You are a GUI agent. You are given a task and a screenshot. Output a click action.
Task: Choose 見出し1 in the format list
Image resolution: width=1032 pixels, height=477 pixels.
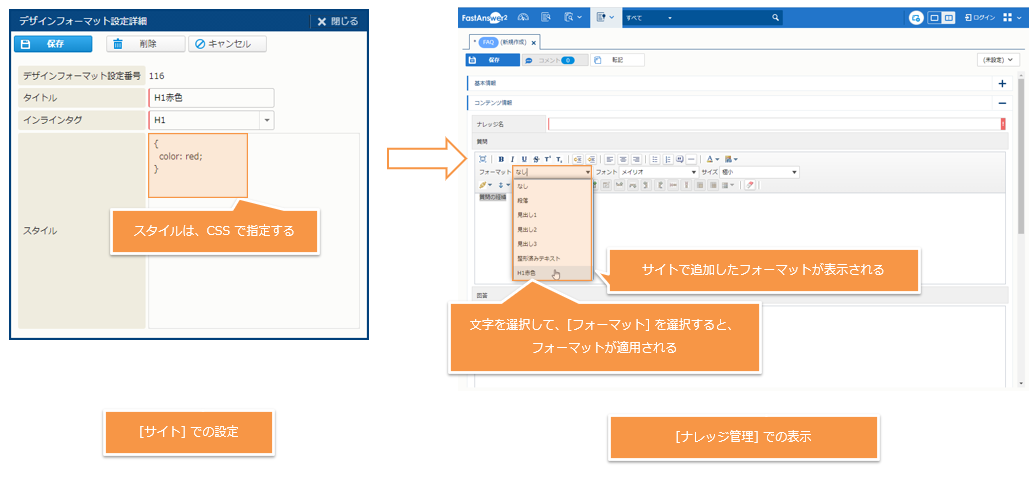527,214
